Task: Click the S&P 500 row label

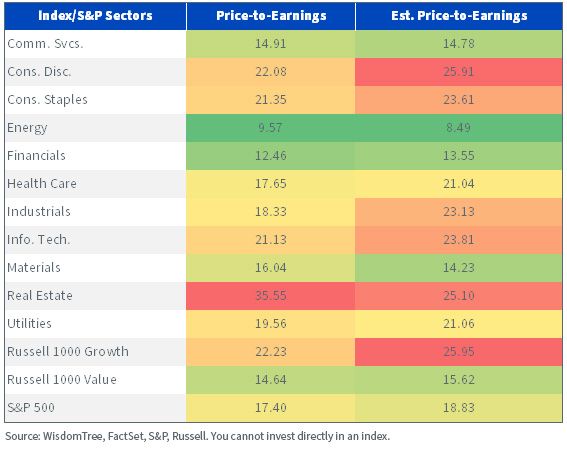Action: pyautogui.click(x=31, y=407)
